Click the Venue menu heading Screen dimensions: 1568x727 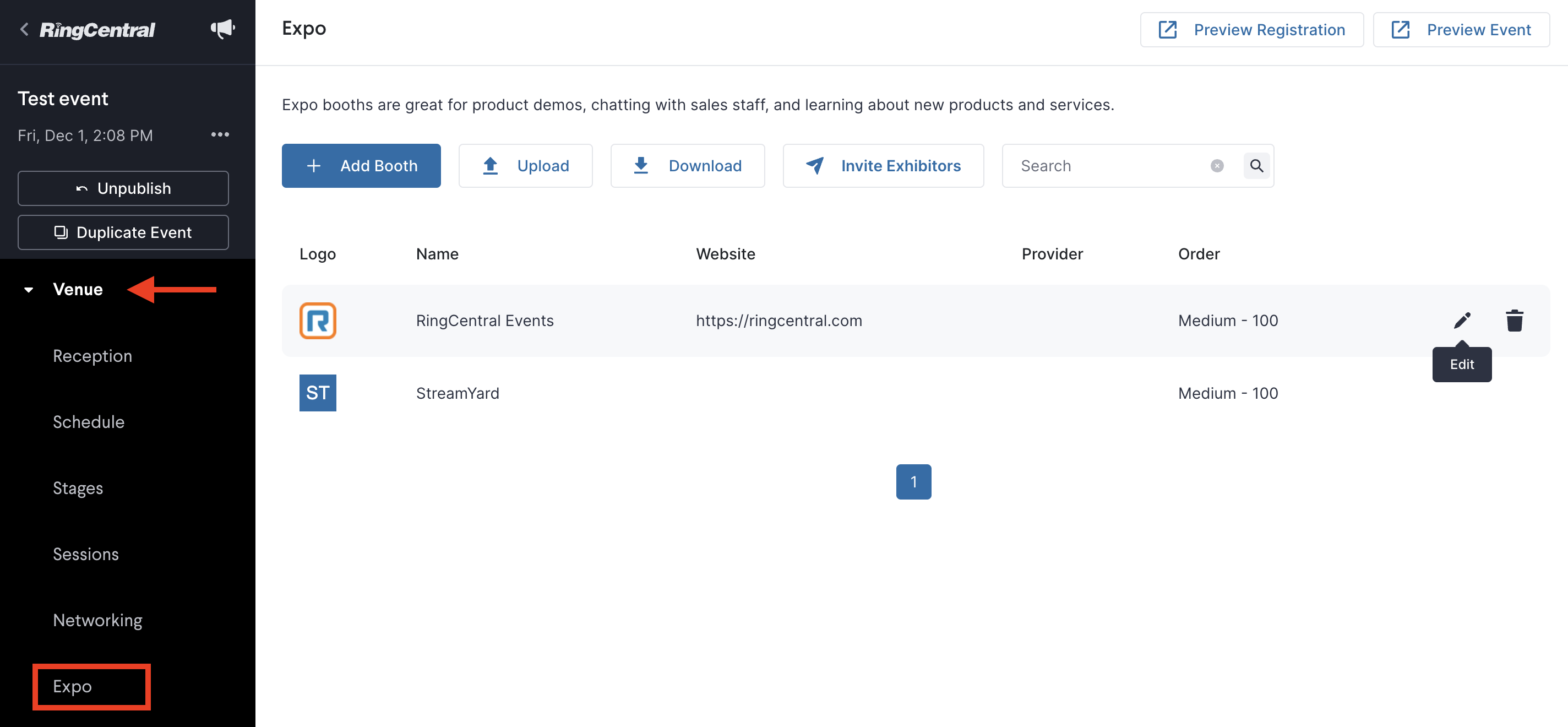(x=78, y=289)
